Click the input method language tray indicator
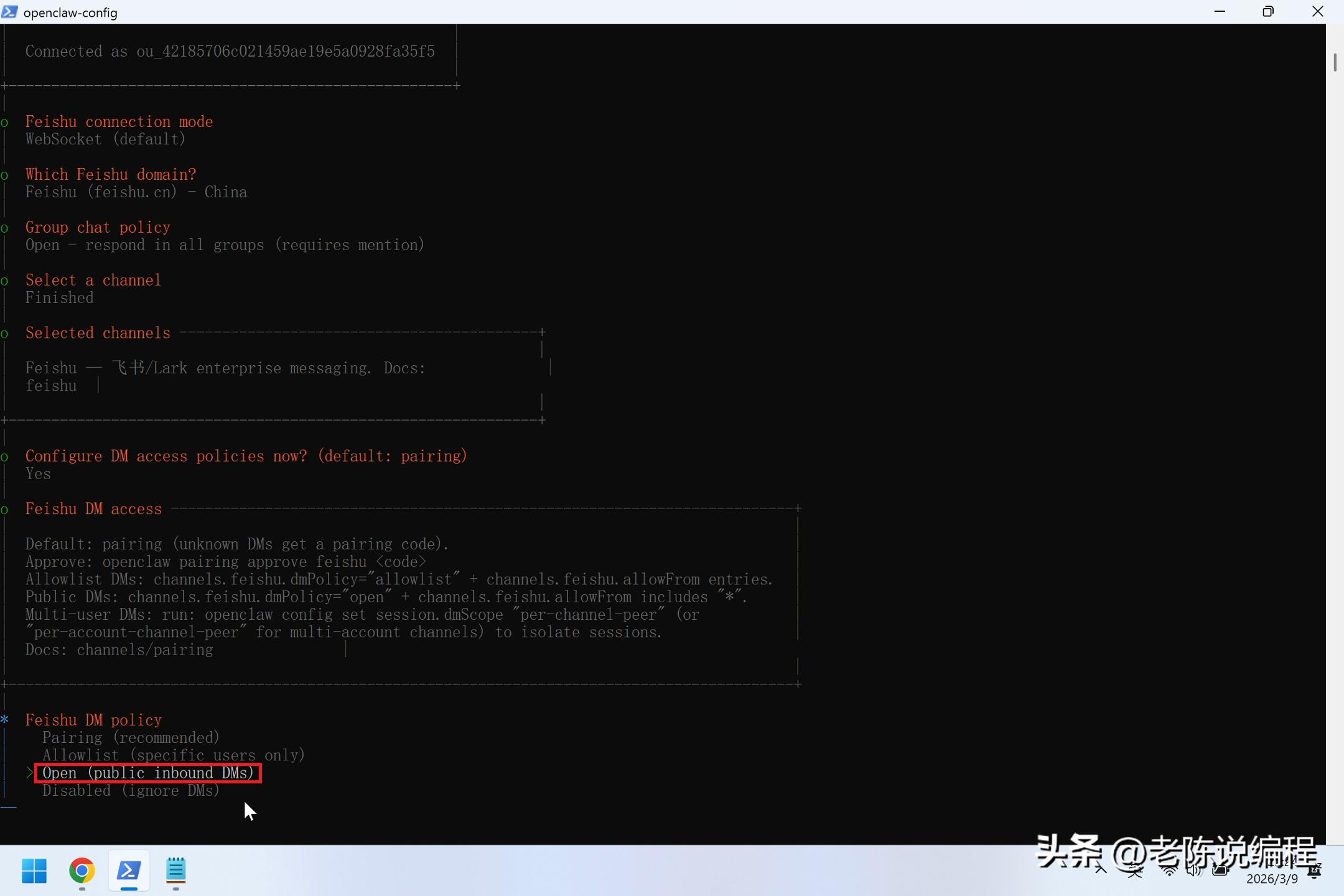The height and width of the screenshot is (896, 1344). coord(1135,870)
